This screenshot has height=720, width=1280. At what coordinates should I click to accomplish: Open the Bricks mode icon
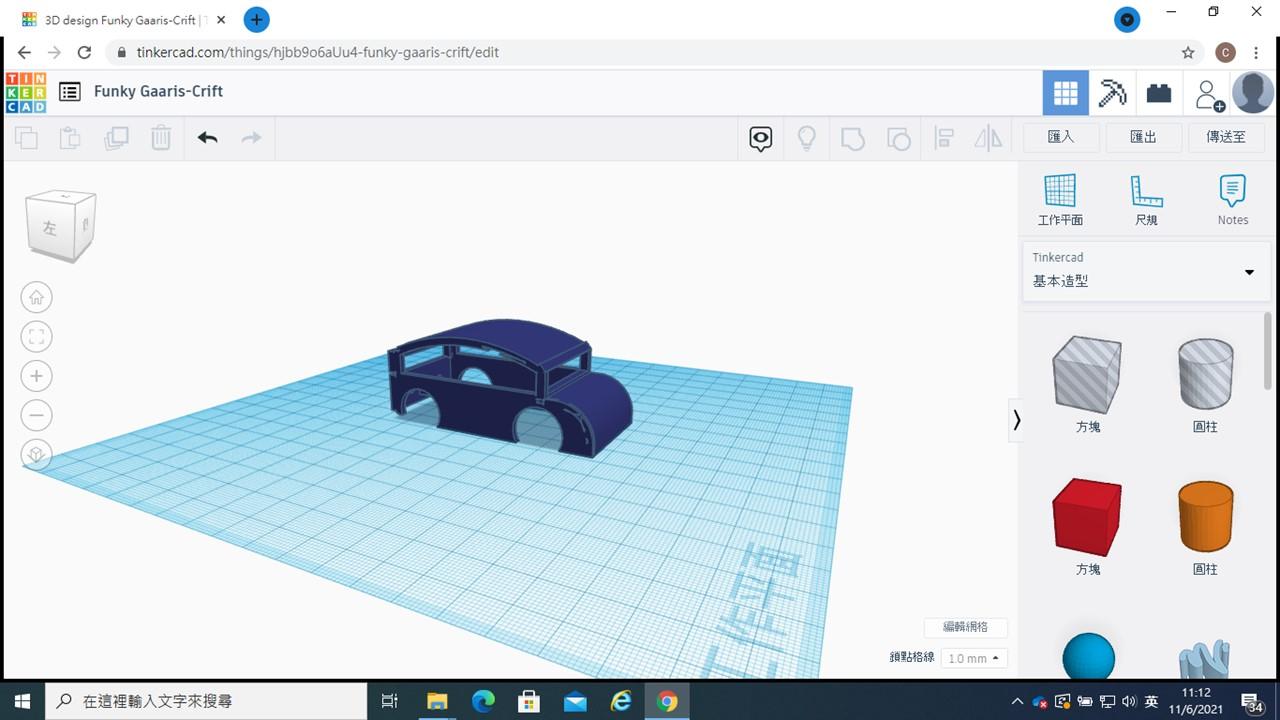pos(1159,93)
